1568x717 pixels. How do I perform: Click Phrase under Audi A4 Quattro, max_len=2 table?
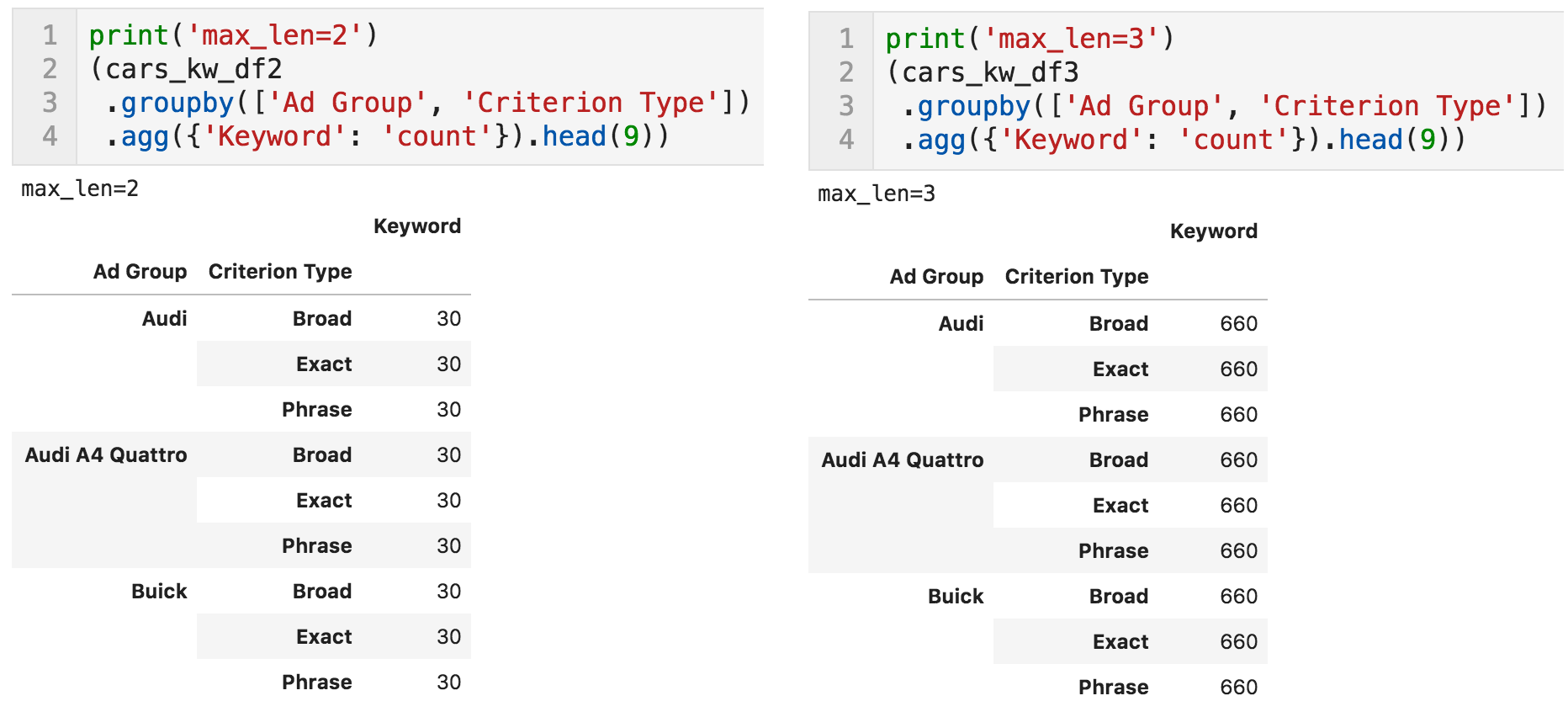coord(317,546)
